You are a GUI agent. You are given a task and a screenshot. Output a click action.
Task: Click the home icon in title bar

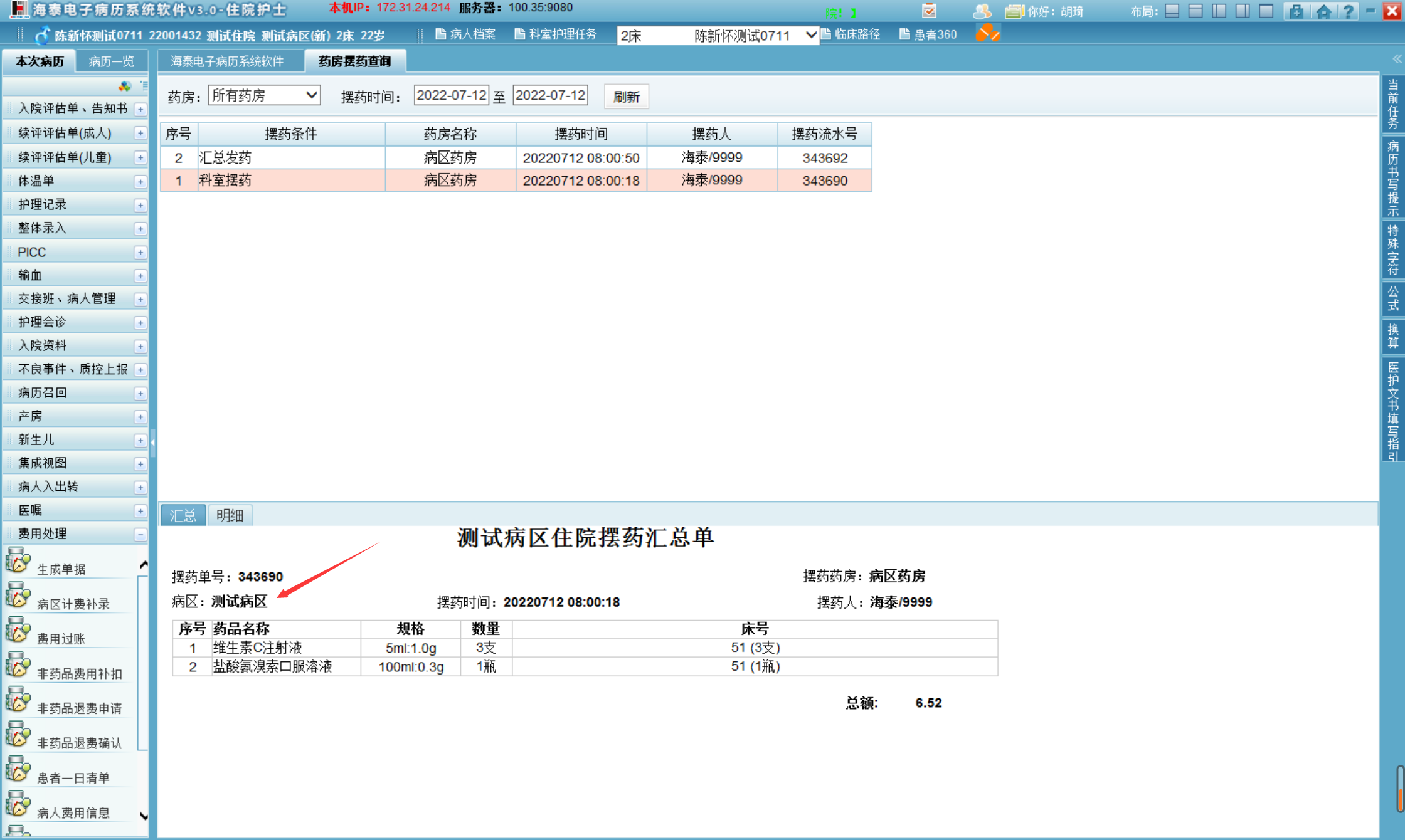pos(1323,11)
